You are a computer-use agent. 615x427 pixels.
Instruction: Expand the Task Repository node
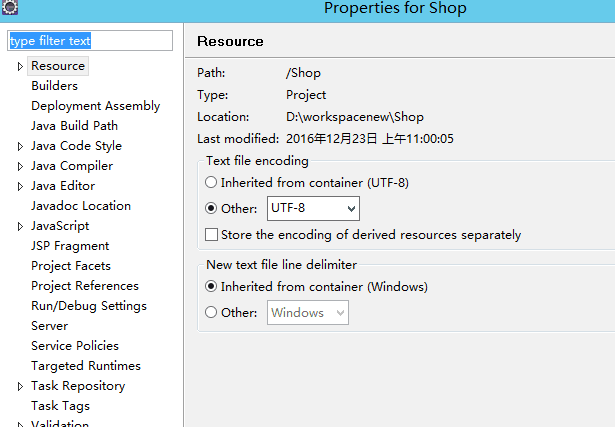[20, 387]
